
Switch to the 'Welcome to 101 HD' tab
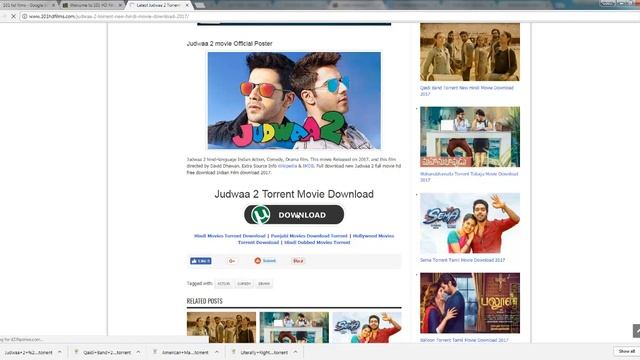[91, 5]
